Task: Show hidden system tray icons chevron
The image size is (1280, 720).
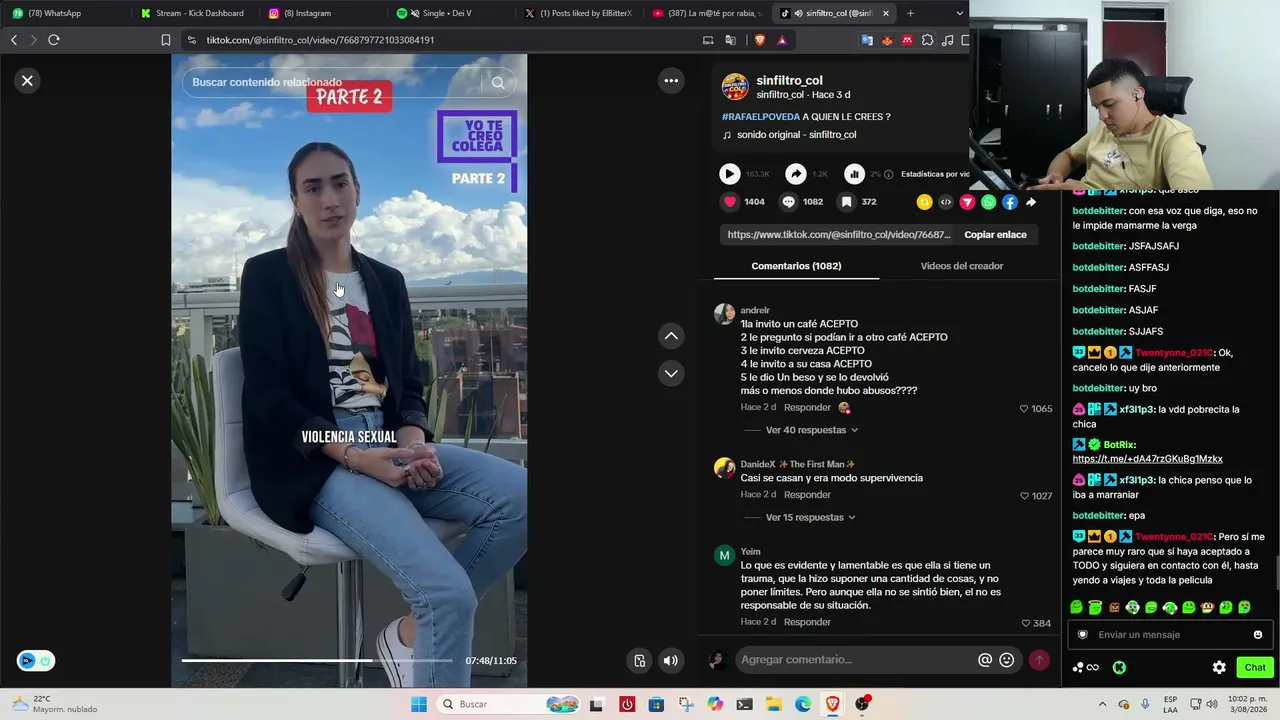Action: (1103, 704)
